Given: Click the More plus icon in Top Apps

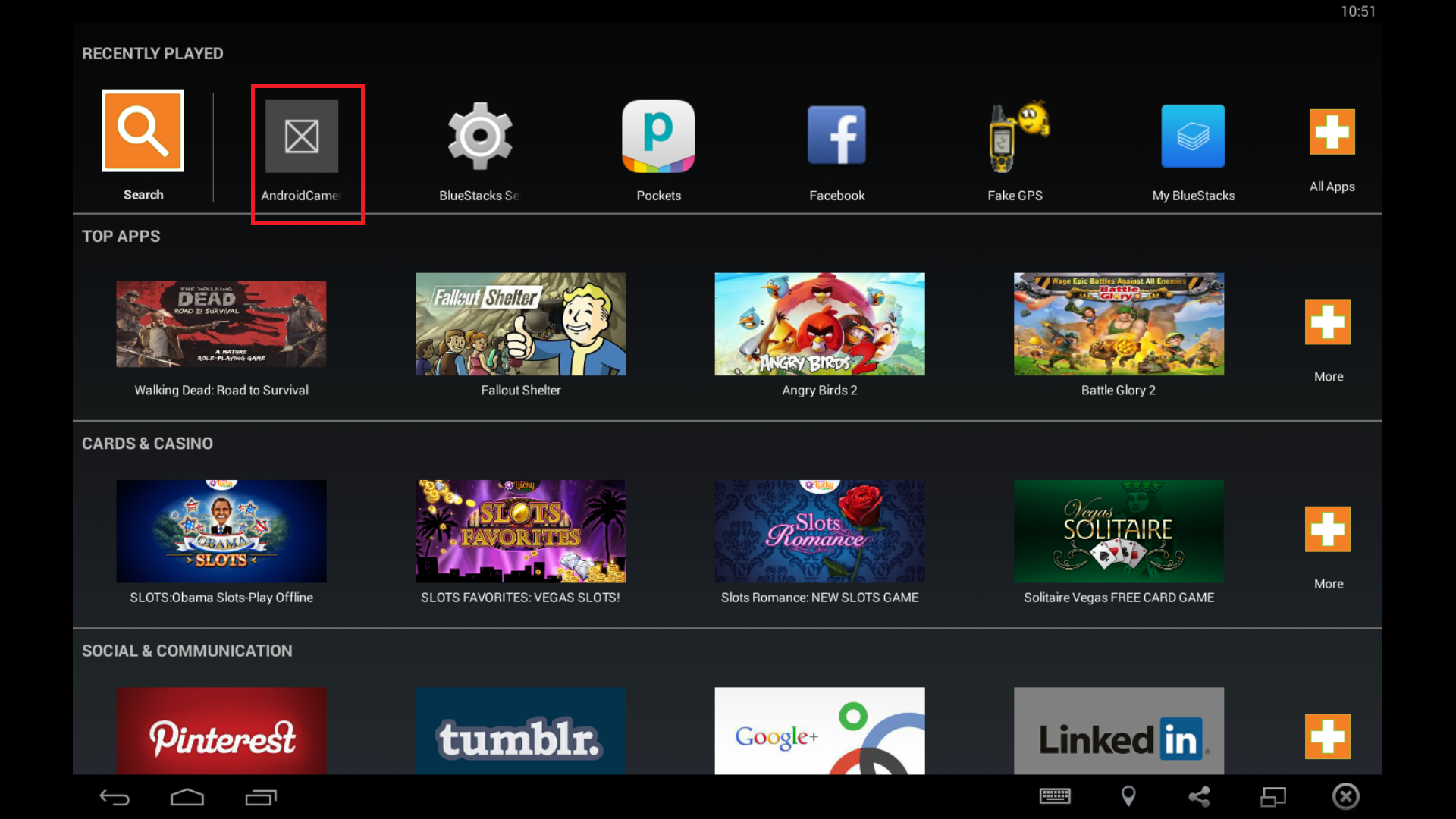Looking at the screenshot, I should pyautogui.click(x=1328, y=322).
